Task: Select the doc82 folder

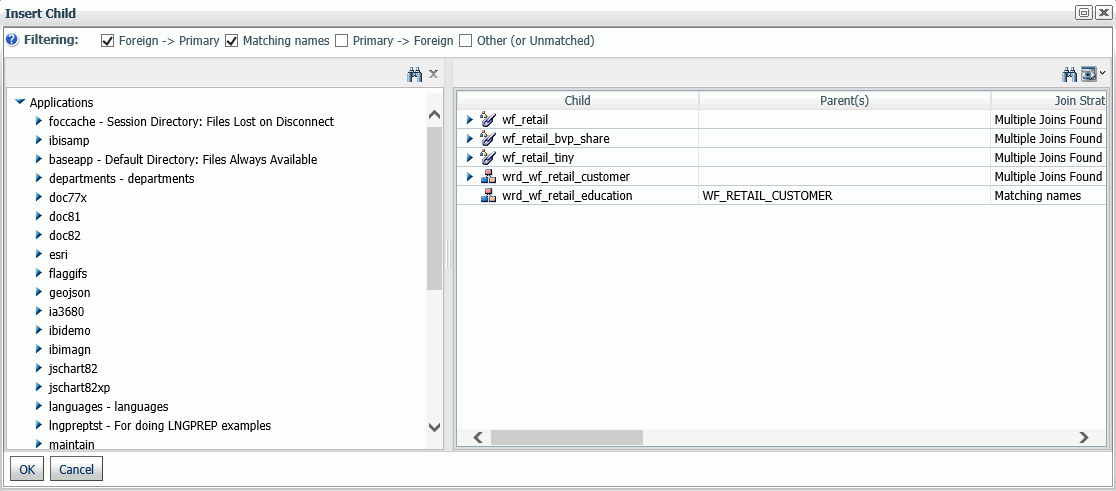Action: (x=65, y=236)
